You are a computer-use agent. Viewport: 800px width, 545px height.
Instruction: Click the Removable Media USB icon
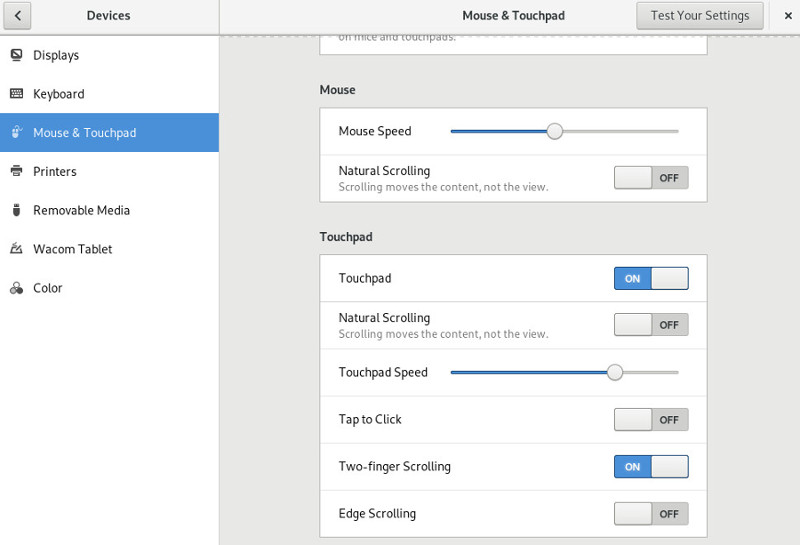16,210
